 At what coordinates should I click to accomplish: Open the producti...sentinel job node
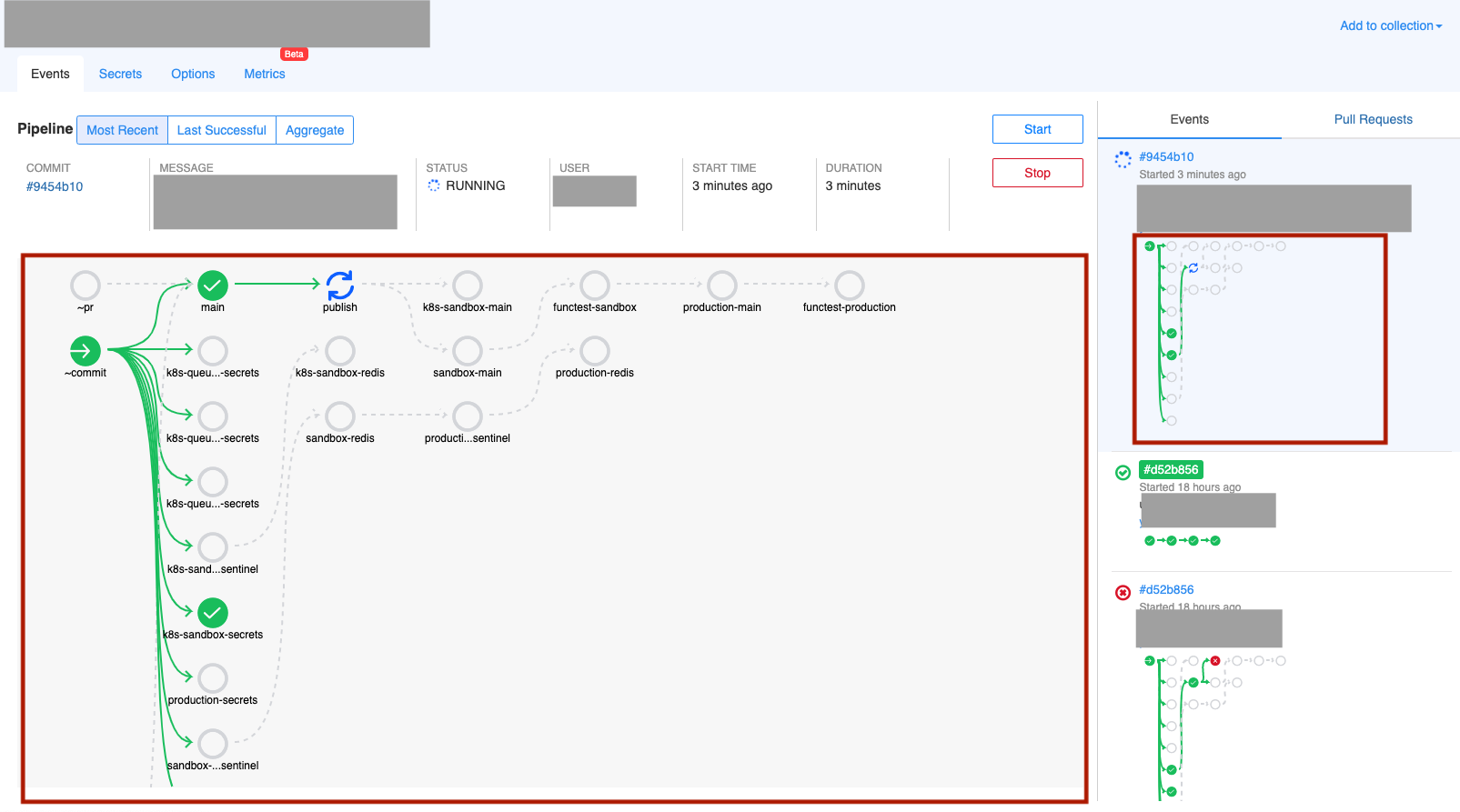pos(468,416)
